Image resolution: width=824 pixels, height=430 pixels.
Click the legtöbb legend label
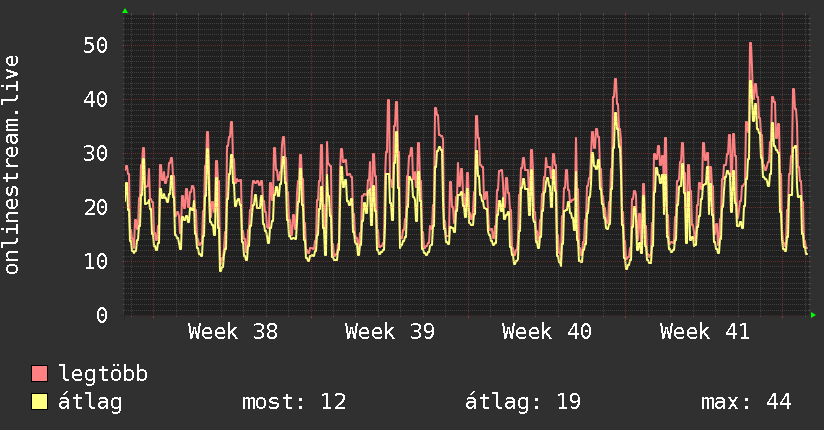point(103,374)
